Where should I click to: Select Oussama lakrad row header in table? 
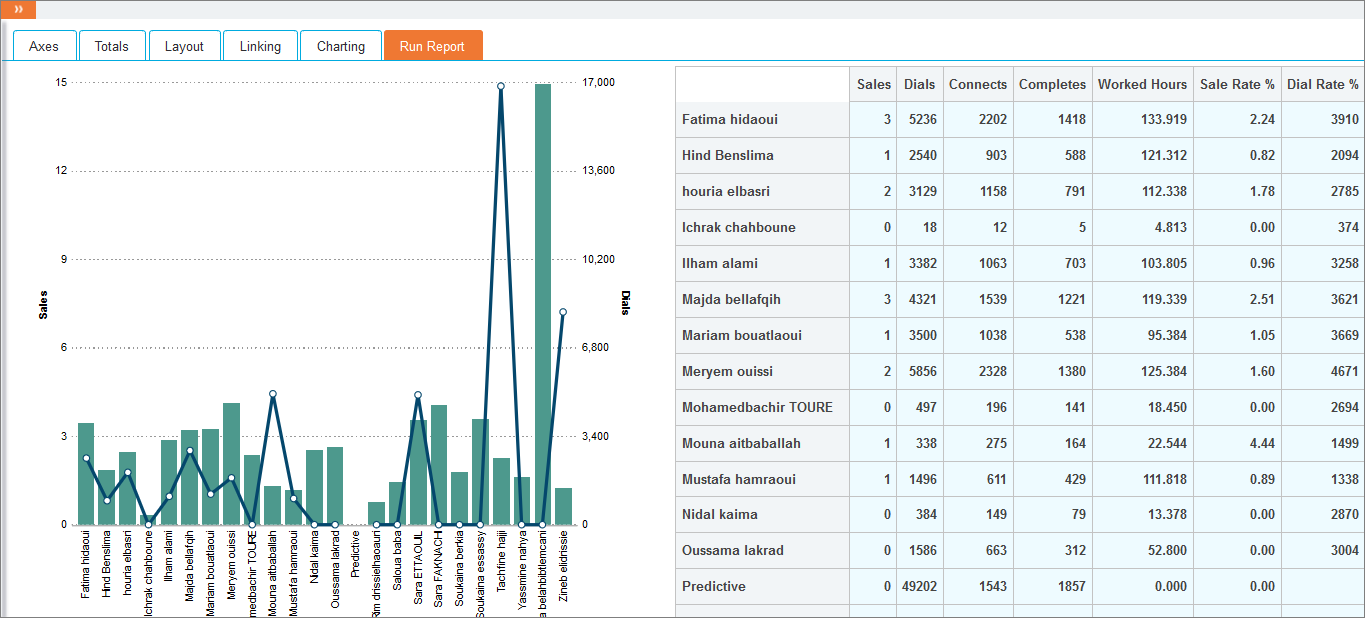pyautogui.click(x=763, y=551)
